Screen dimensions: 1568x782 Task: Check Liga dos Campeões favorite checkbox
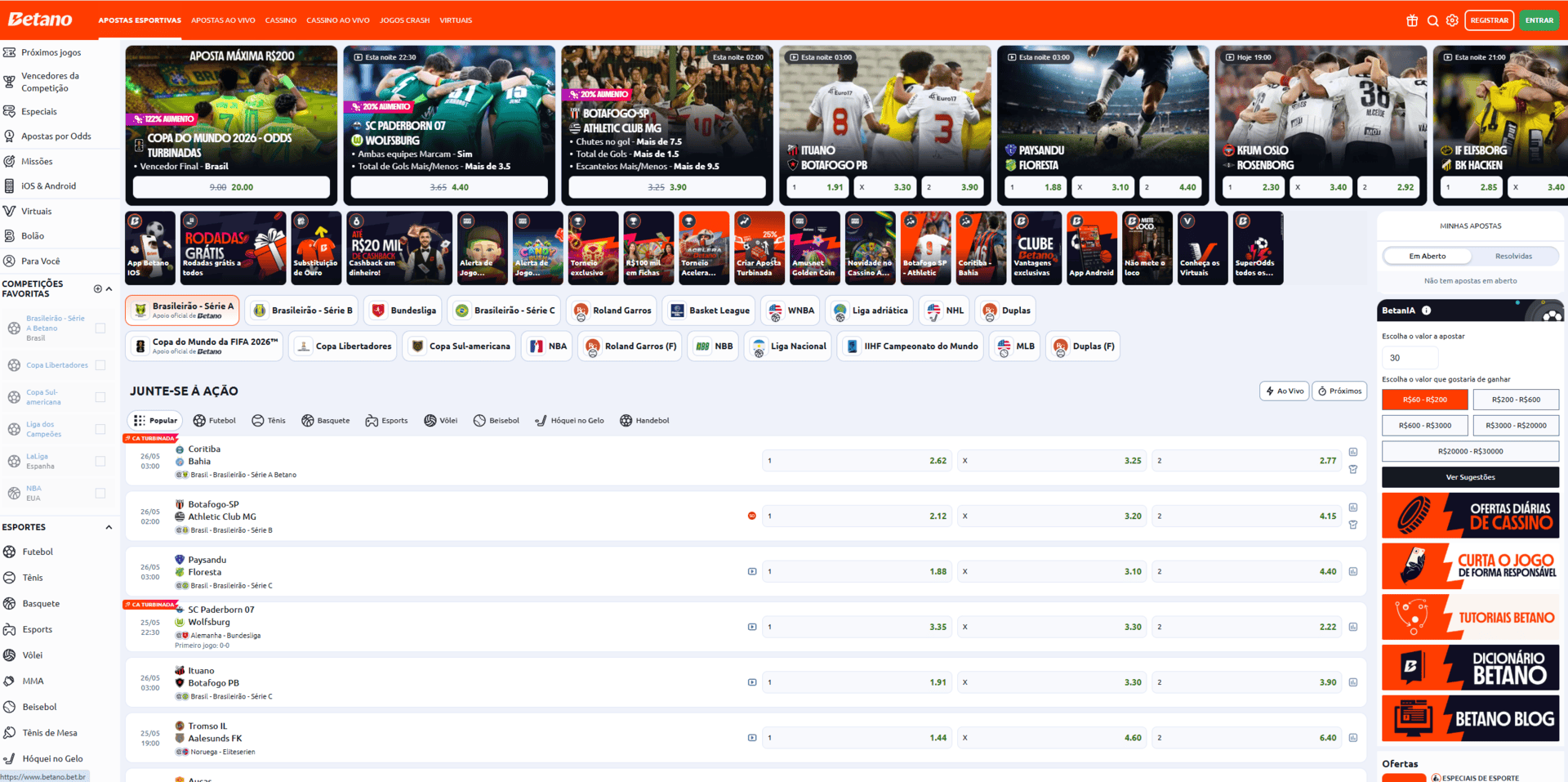100,429
